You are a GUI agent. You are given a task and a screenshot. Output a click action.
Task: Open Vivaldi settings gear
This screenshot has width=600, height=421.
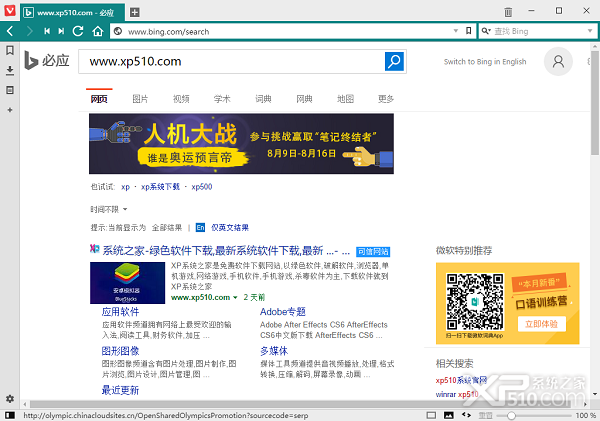[10, 399]
